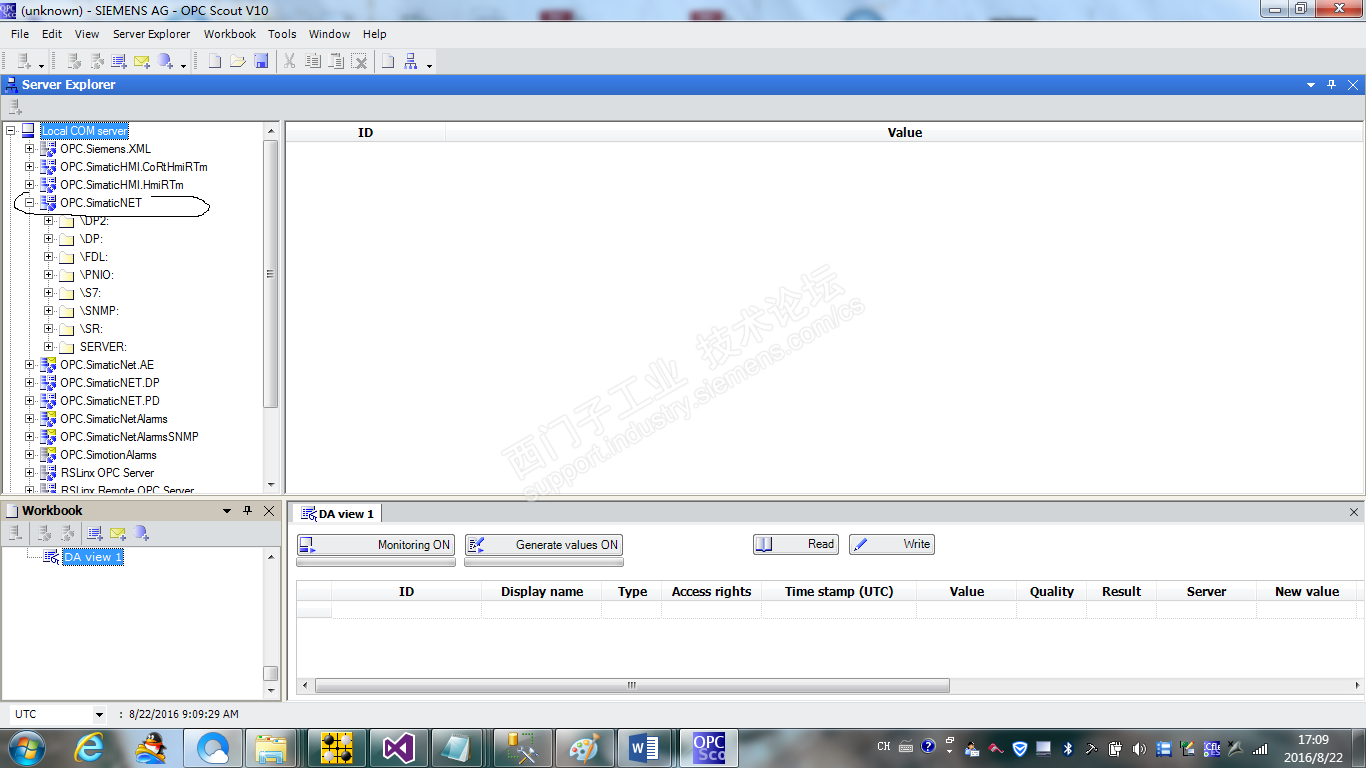Viewport: 1366px width, 768px height.
Task: Open the Server Explorer panel options dropdown arrow
Action: 1311,85
